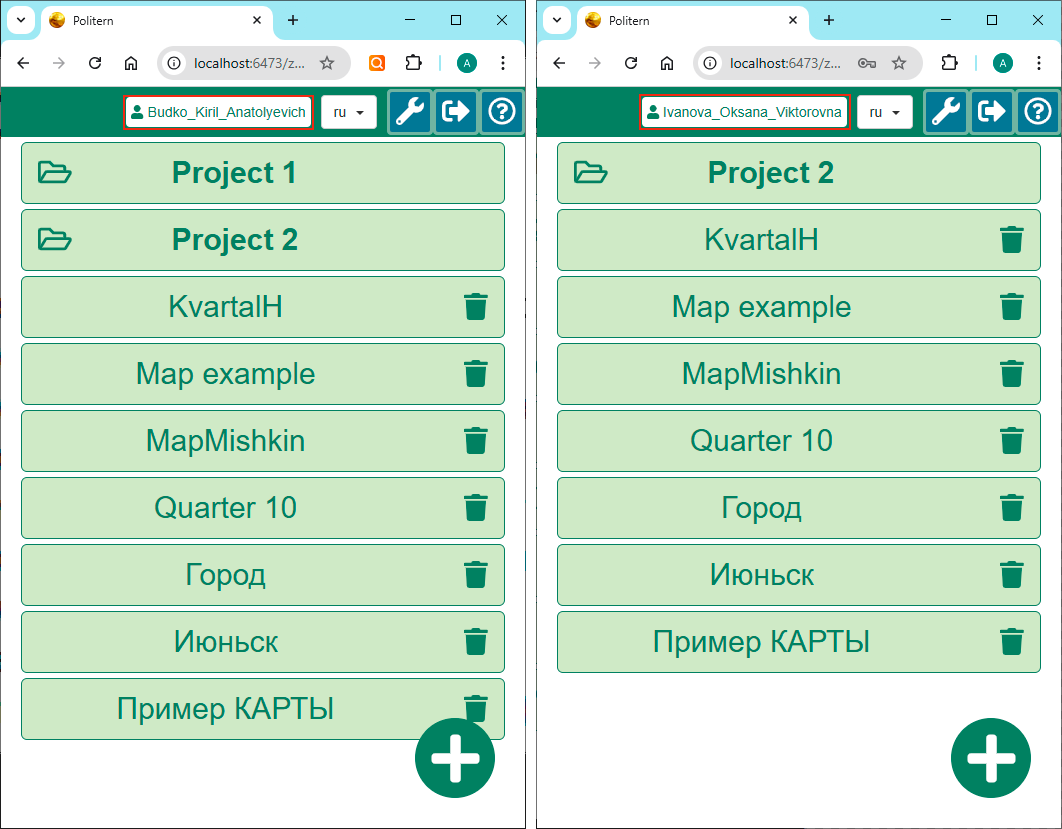This screenshot has width=1062, height=829.
Task: Delete KvartalH map in left window
Action: click(475, 307)
